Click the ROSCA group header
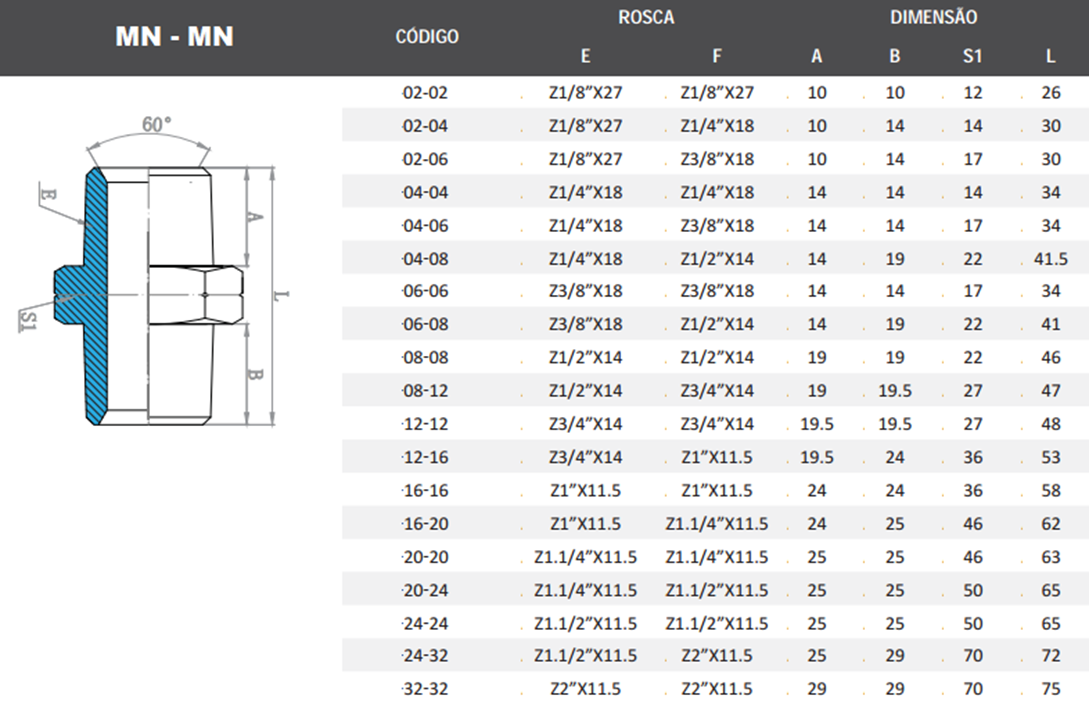 point(647,17)
